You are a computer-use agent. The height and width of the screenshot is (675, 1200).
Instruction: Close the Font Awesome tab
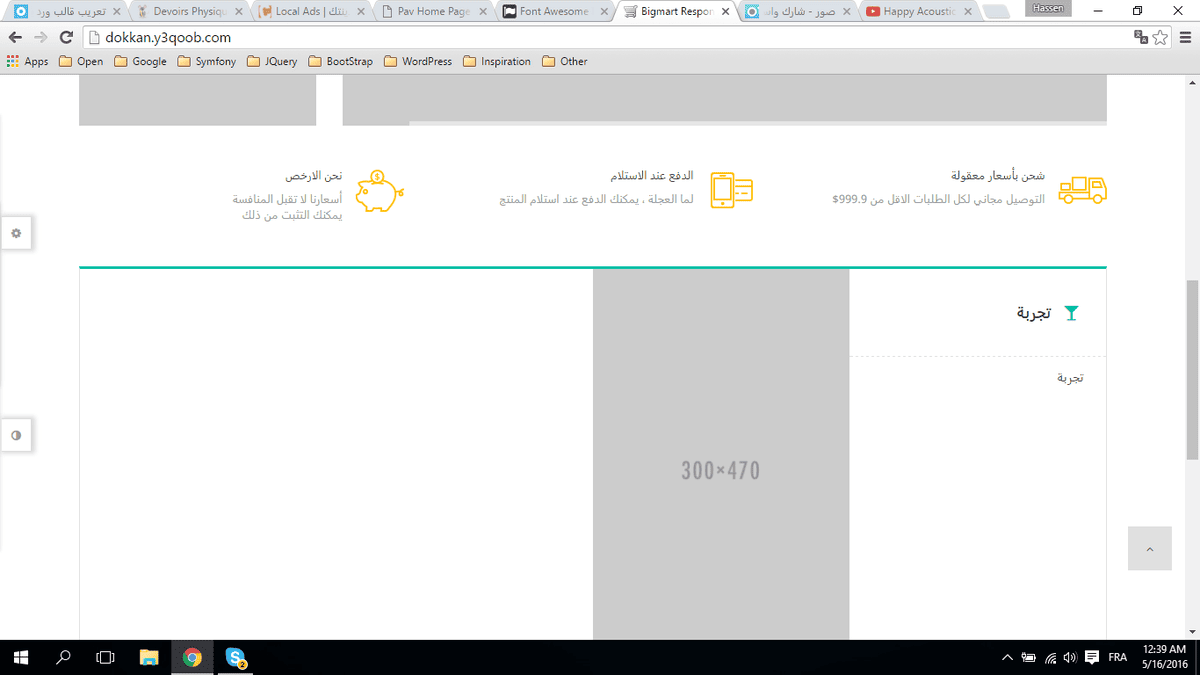pos(602,12)
